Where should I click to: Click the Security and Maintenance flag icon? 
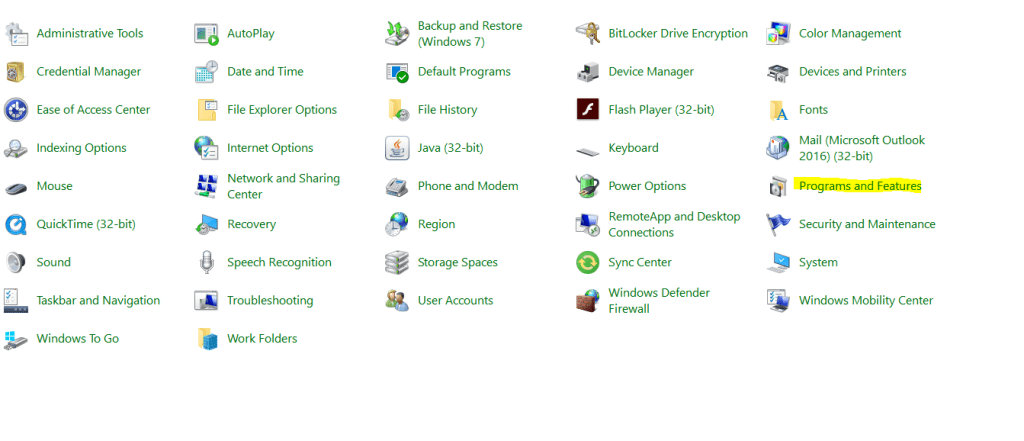(778, 224)
